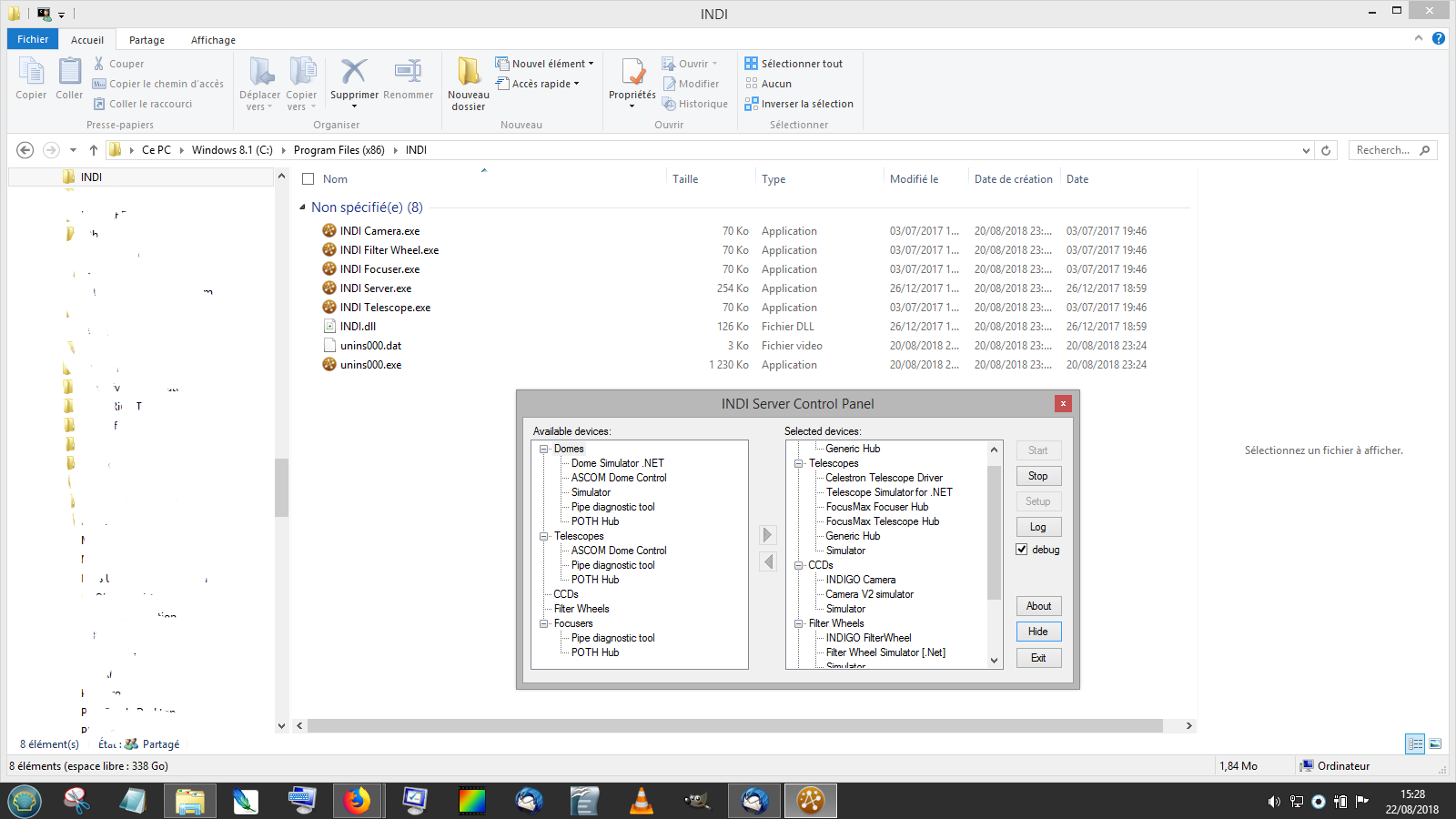Sort by the Taille column header
The image size is (1456, 819).
point(685,179)
